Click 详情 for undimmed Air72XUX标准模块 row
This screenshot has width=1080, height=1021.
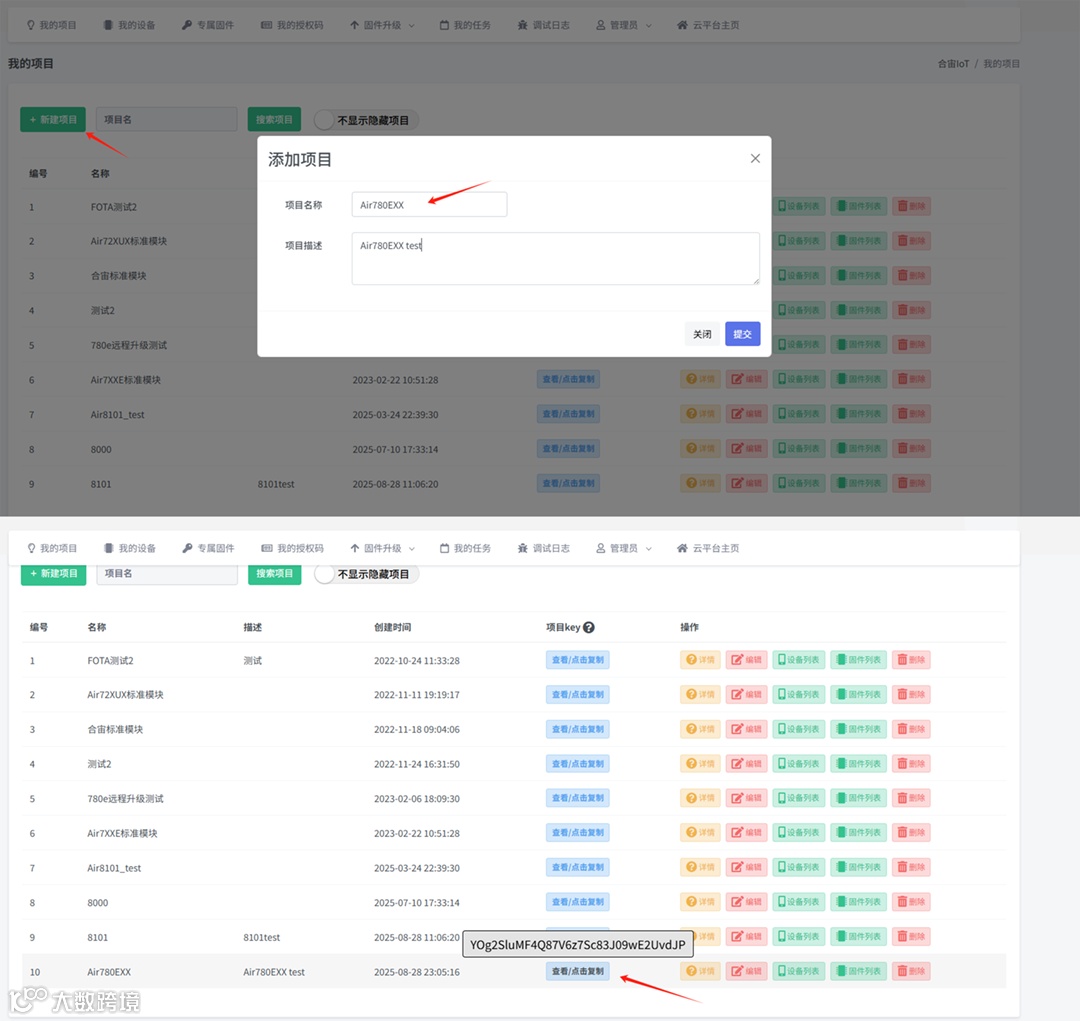click(x=700, y=694)
